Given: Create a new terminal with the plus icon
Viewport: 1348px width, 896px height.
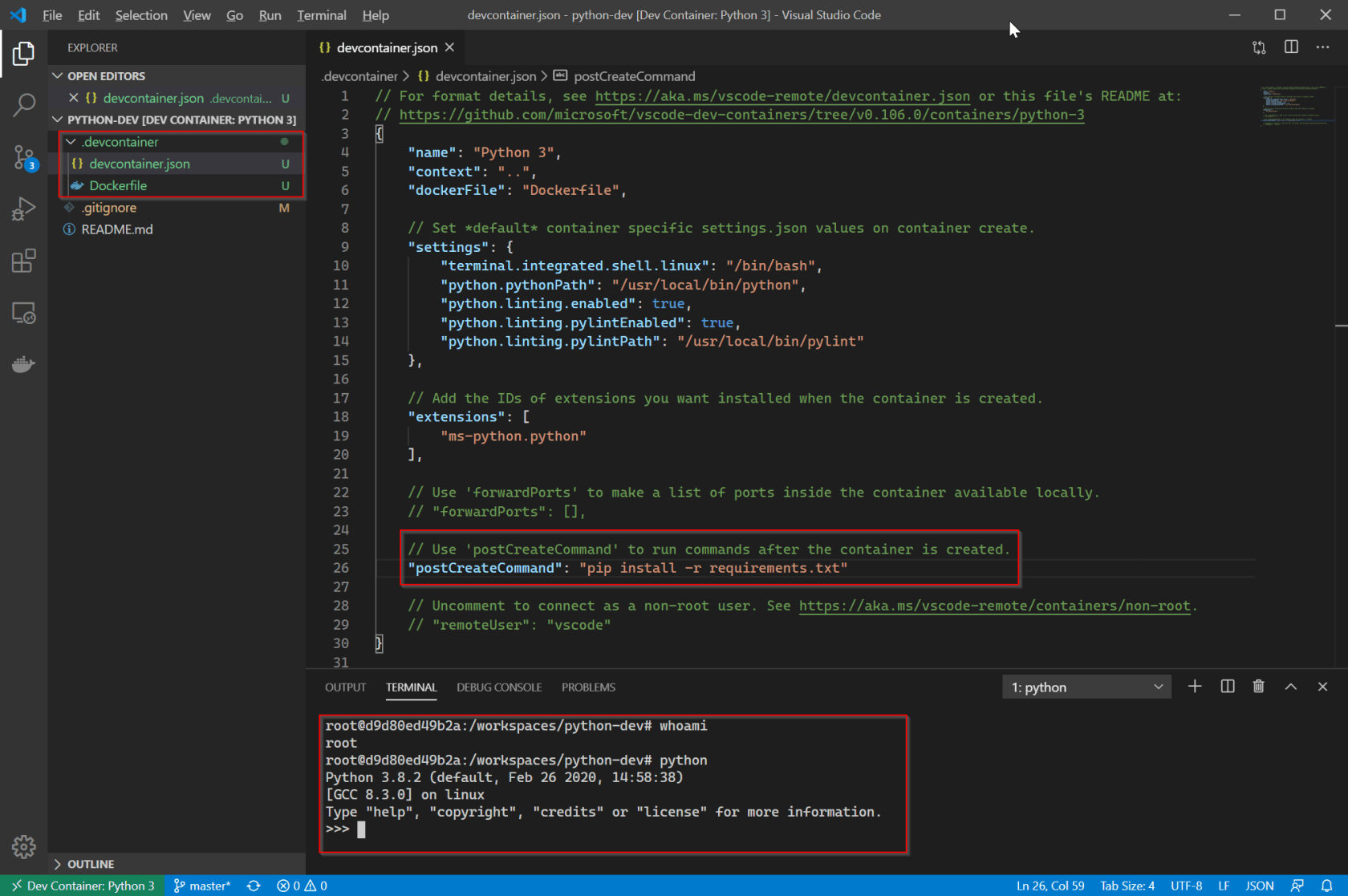Looking at the screenshot, I should [1195, 687].
